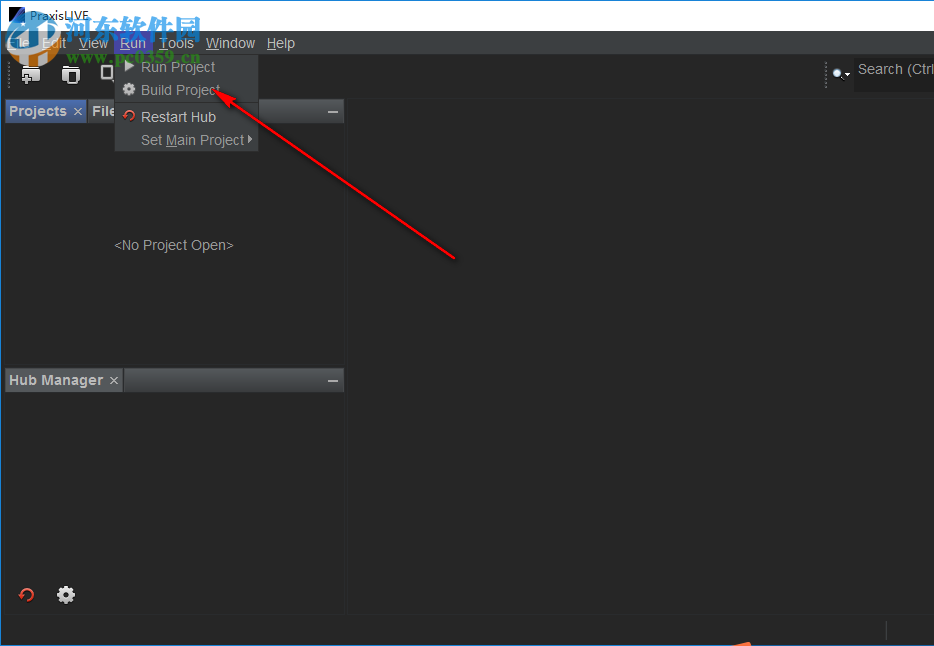Click the No Project Open placeholder text
The height and width of the screenshot is (646, 934).
[x=174, y=245]
